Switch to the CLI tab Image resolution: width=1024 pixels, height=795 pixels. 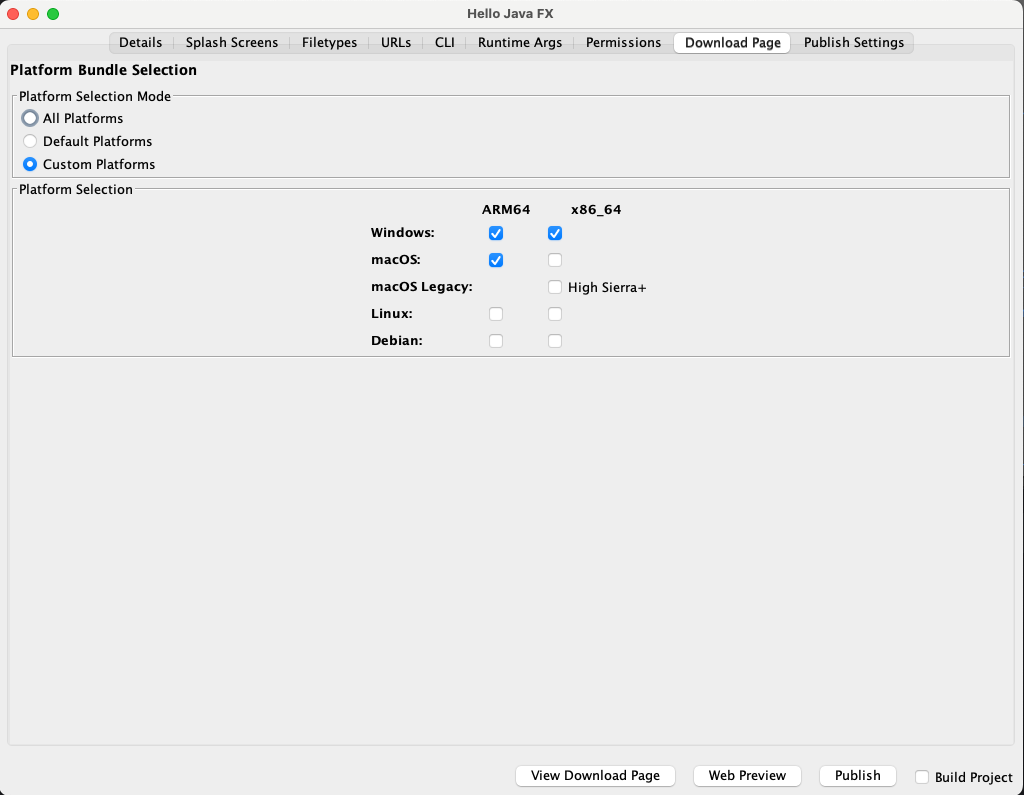click(444, 42)
